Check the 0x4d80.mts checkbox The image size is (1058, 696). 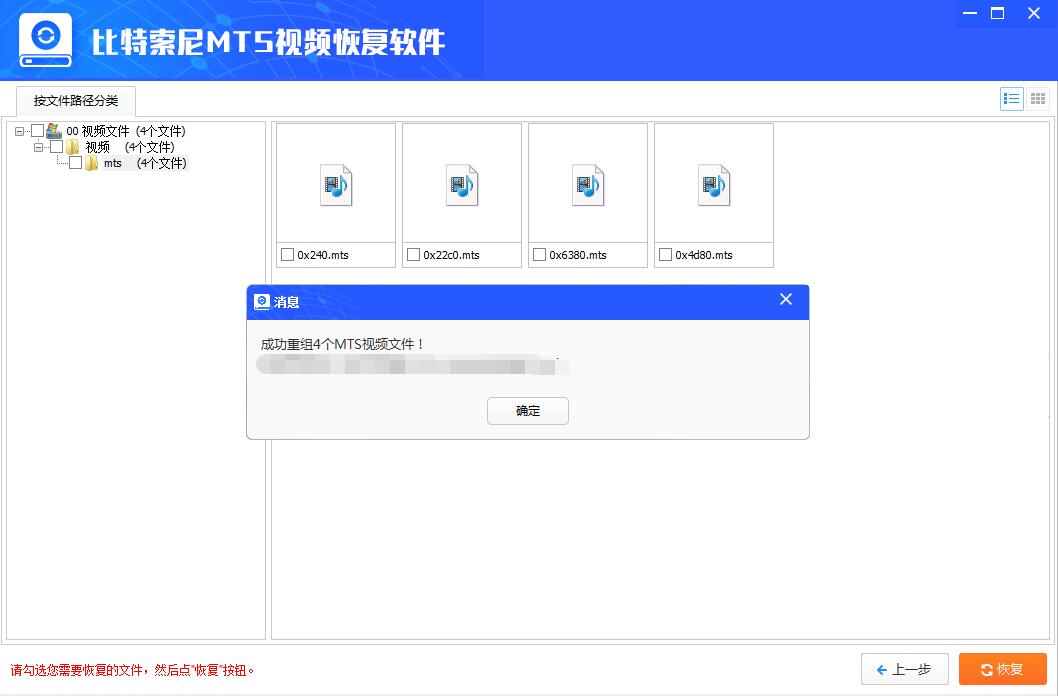665,255
